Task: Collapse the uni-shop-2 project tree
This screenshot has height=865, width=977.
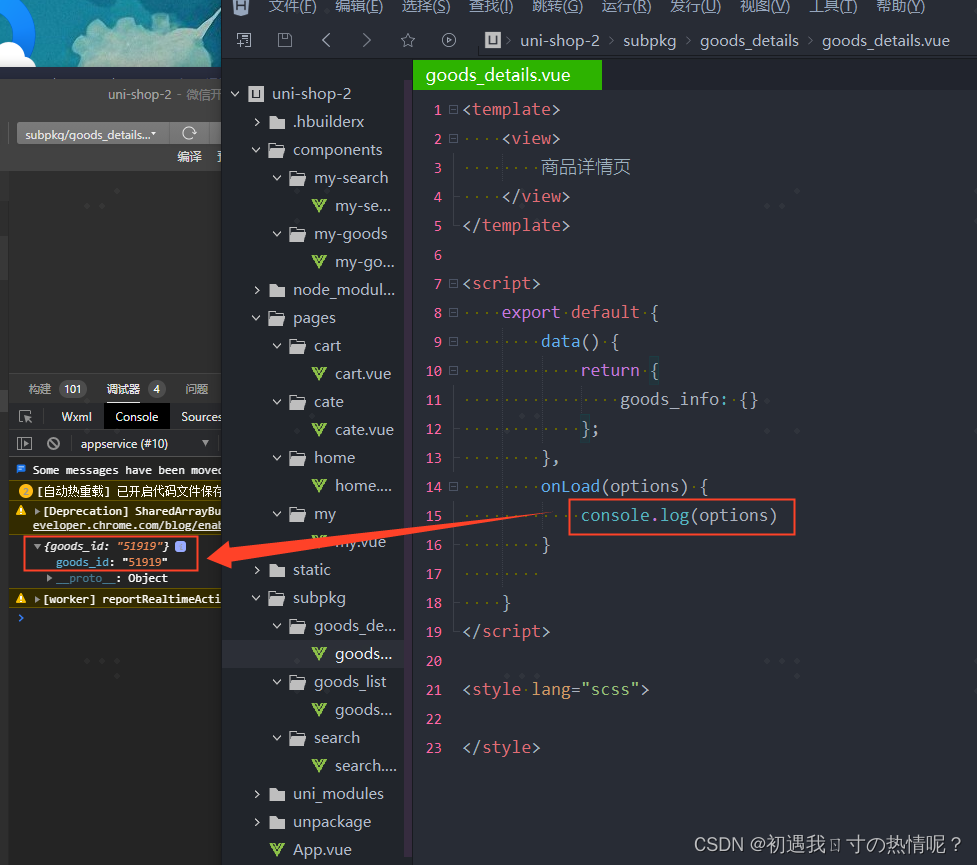Action: pyautogui.click(x=235, y=94)
